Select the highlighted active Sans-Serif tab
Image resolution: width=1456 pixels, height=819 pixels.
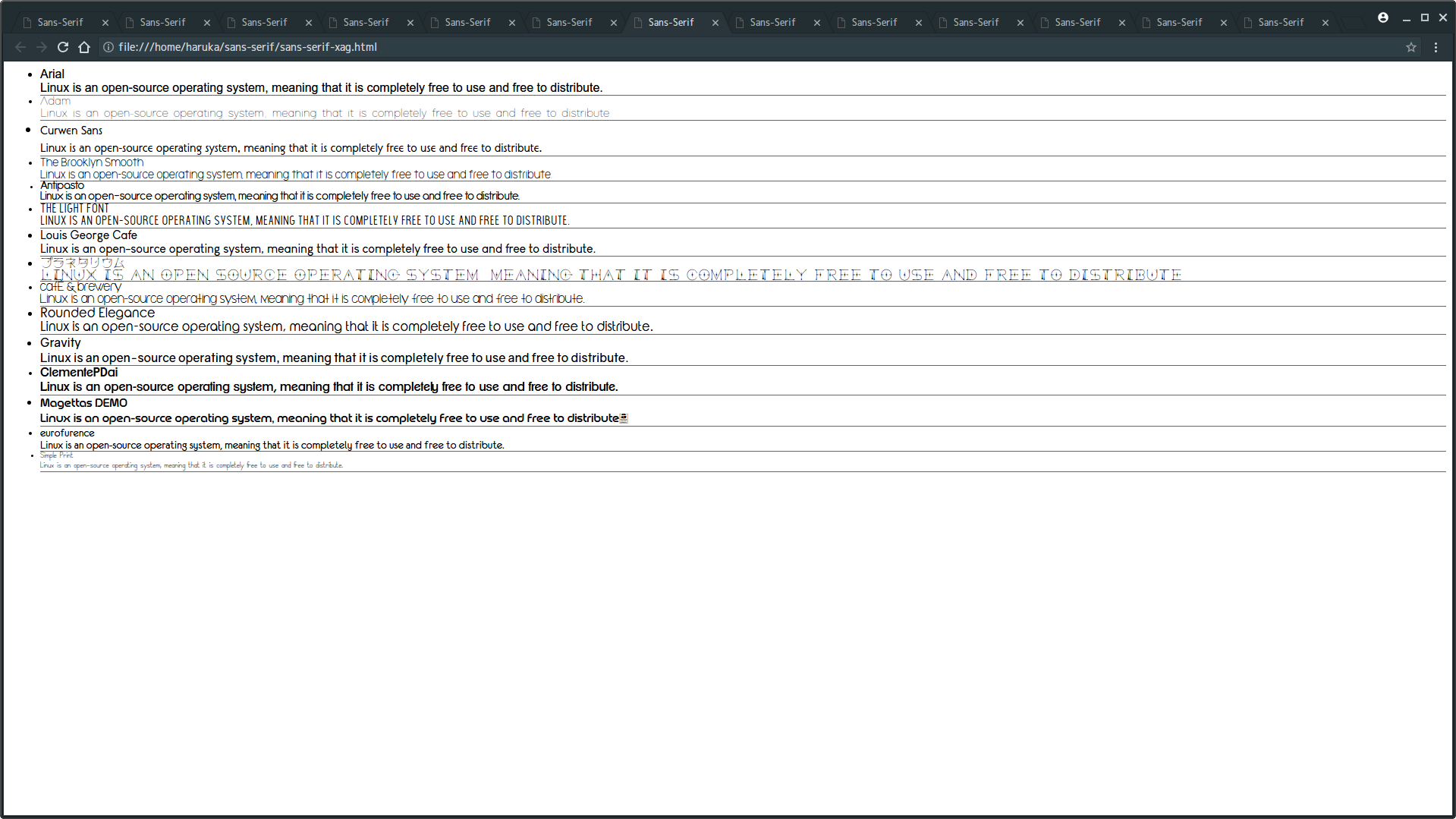(x=671, y=23)
